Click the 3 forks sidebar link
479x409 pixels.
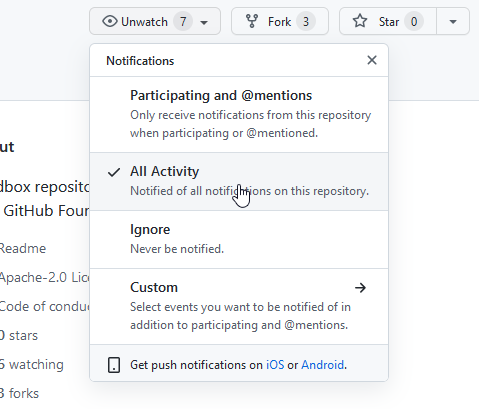19,393
